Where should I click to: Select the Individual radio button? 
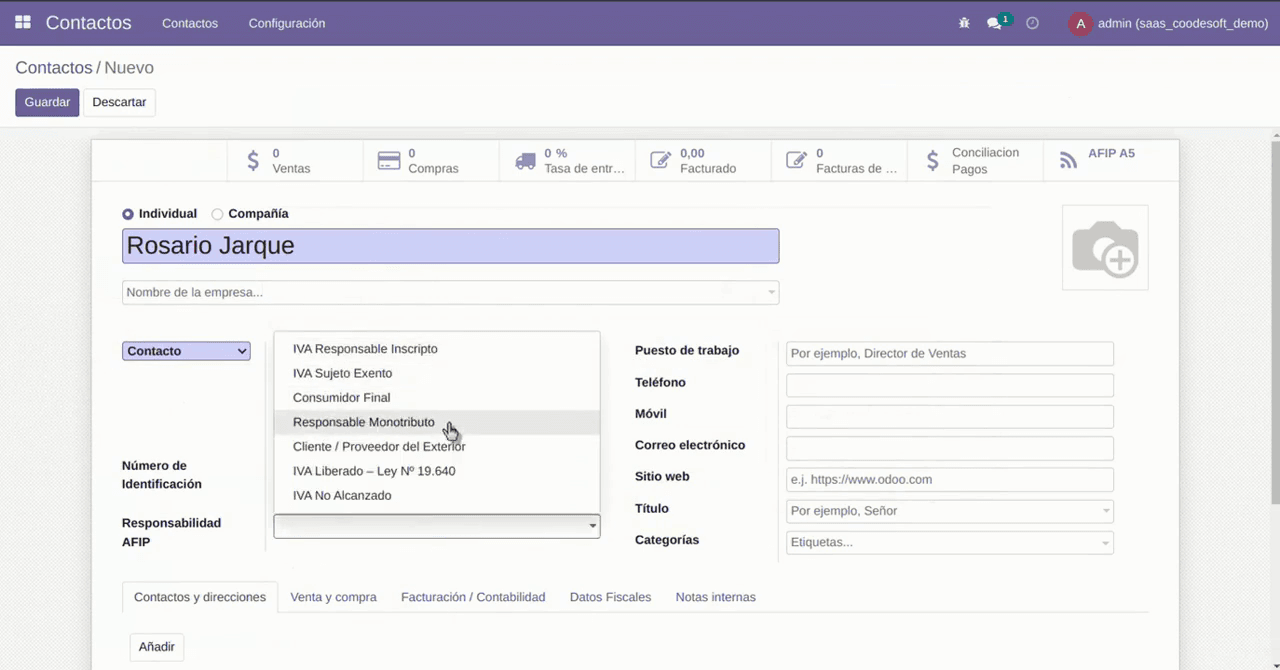[128, 214]
